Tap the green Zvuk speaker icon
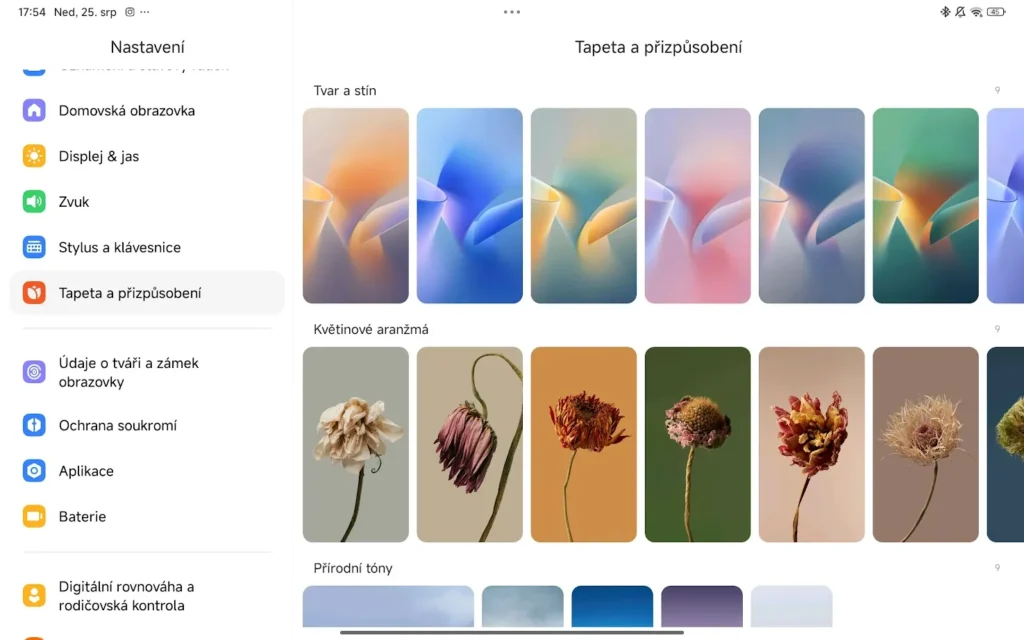1024x640 pixels. tap(34, 202)
